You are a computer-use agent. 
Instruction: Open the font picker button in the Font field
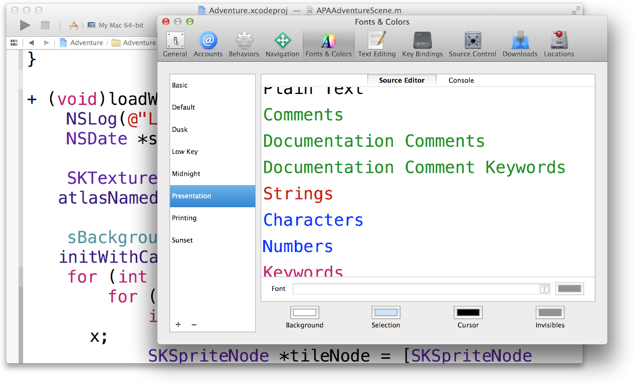pos(544,289)
